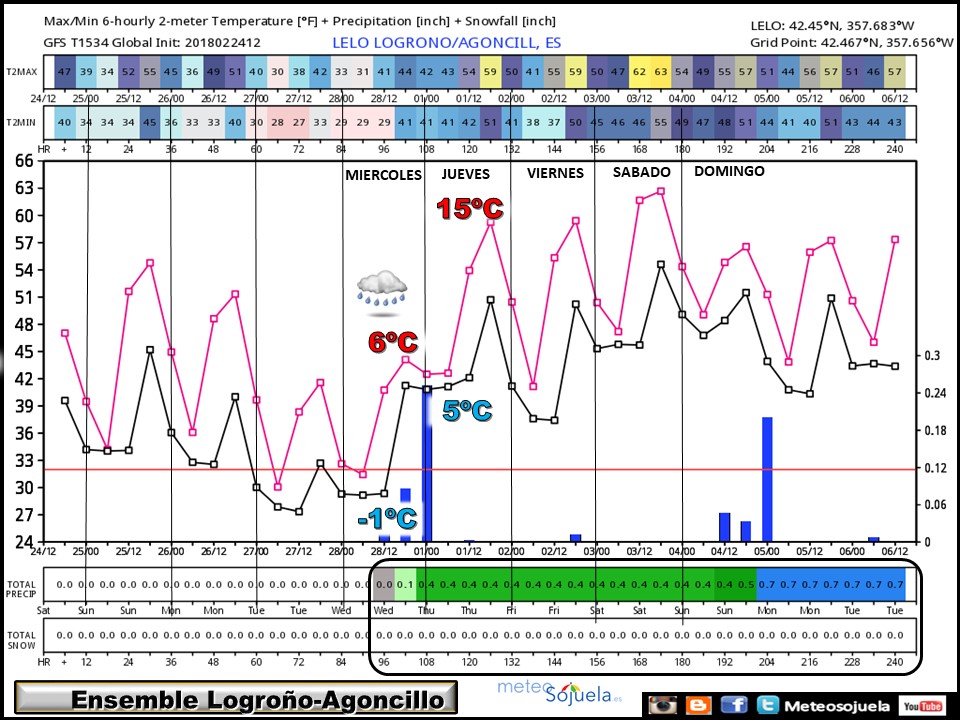Click the pink T2MIN cell showing 27

299,122
